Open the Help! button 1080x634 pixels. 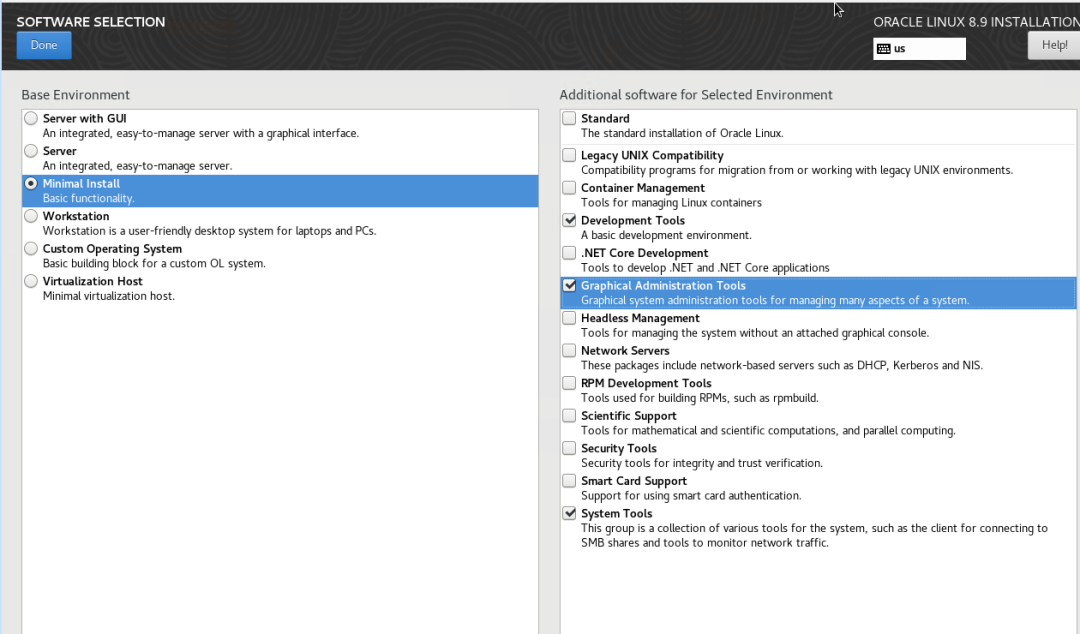pyautogui.click(x=1054, y=45)
